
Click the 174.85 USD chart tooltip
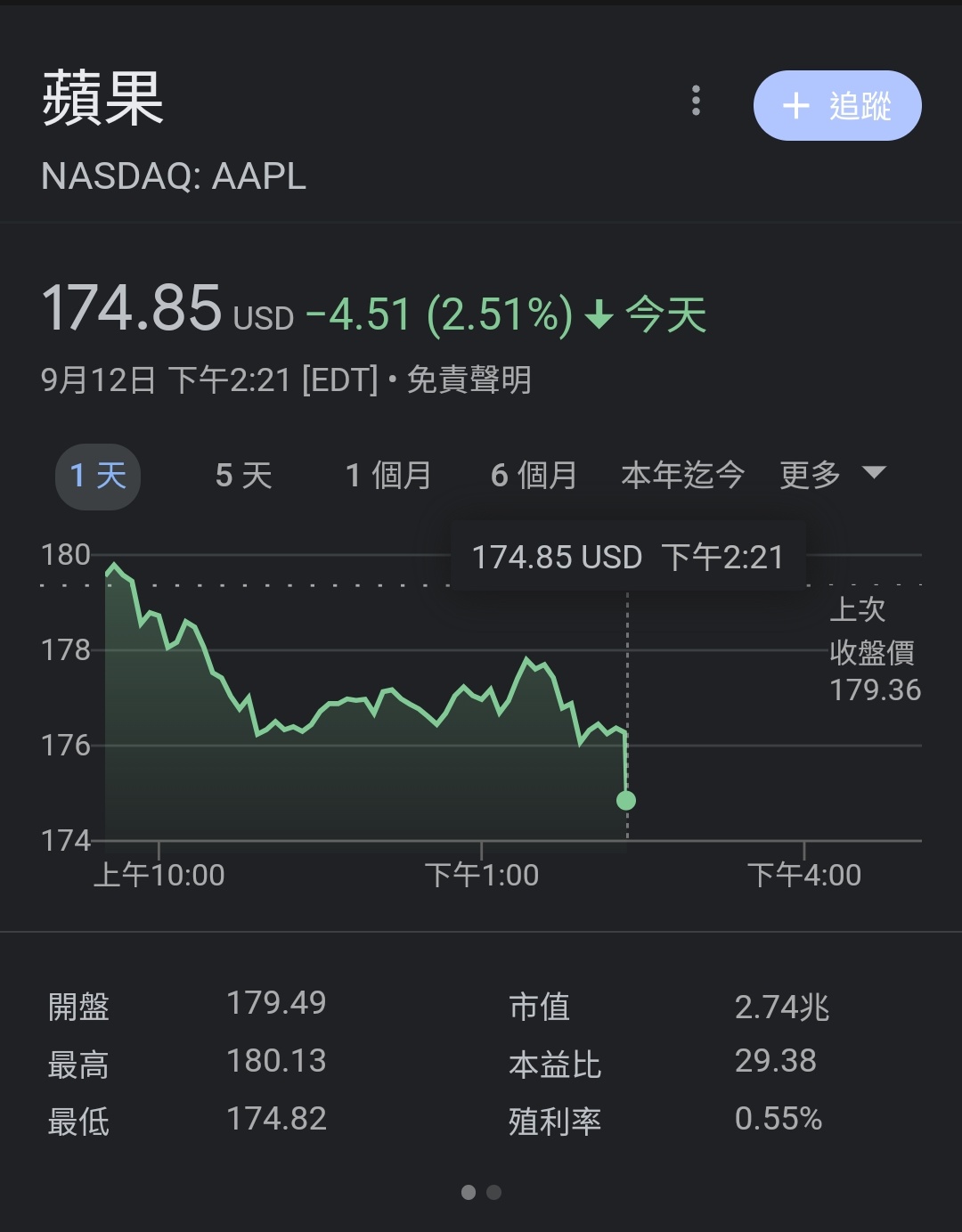point(628,558)
